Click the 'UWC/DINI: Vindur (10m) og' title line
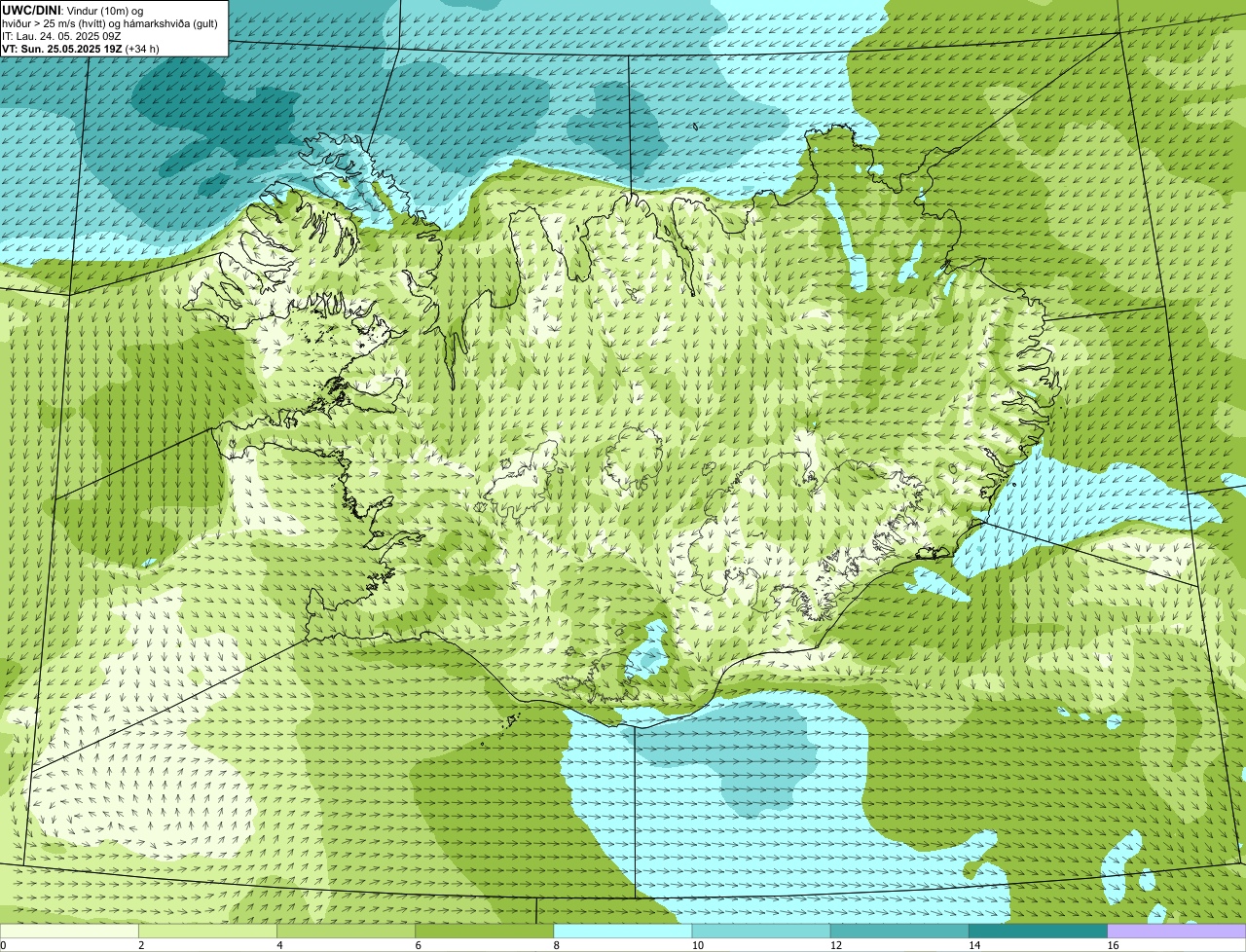 pos(73,10)
